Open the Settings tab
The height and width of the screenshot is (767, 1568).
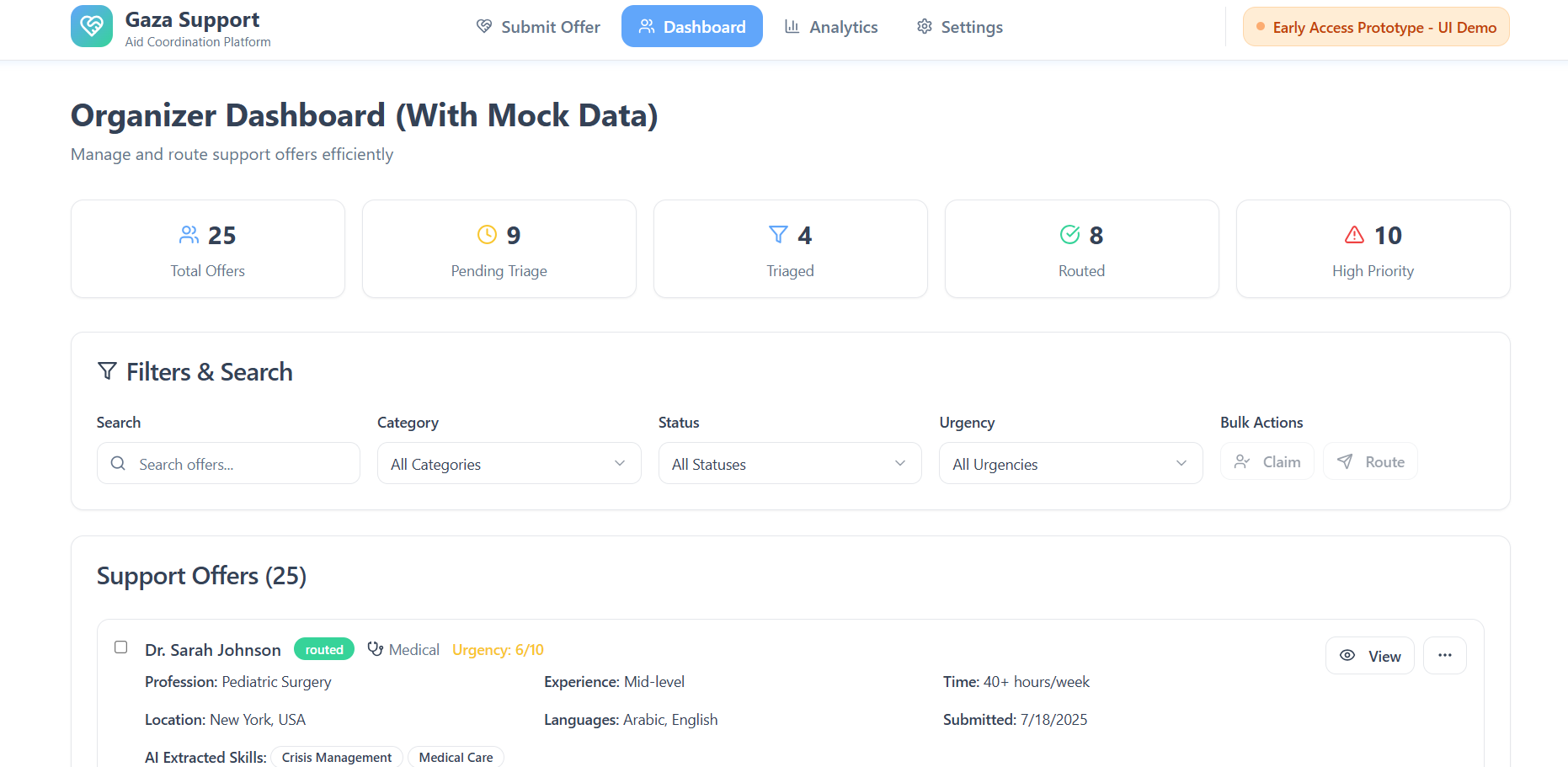(x=960, y=26)
